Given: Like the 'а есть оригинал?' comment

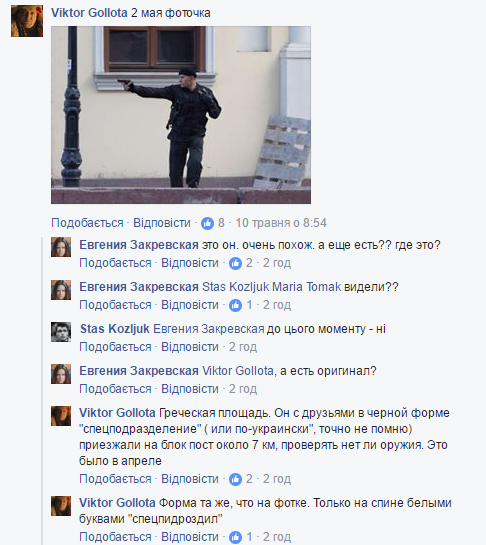Looking at the screenshot, I should 115,389.
